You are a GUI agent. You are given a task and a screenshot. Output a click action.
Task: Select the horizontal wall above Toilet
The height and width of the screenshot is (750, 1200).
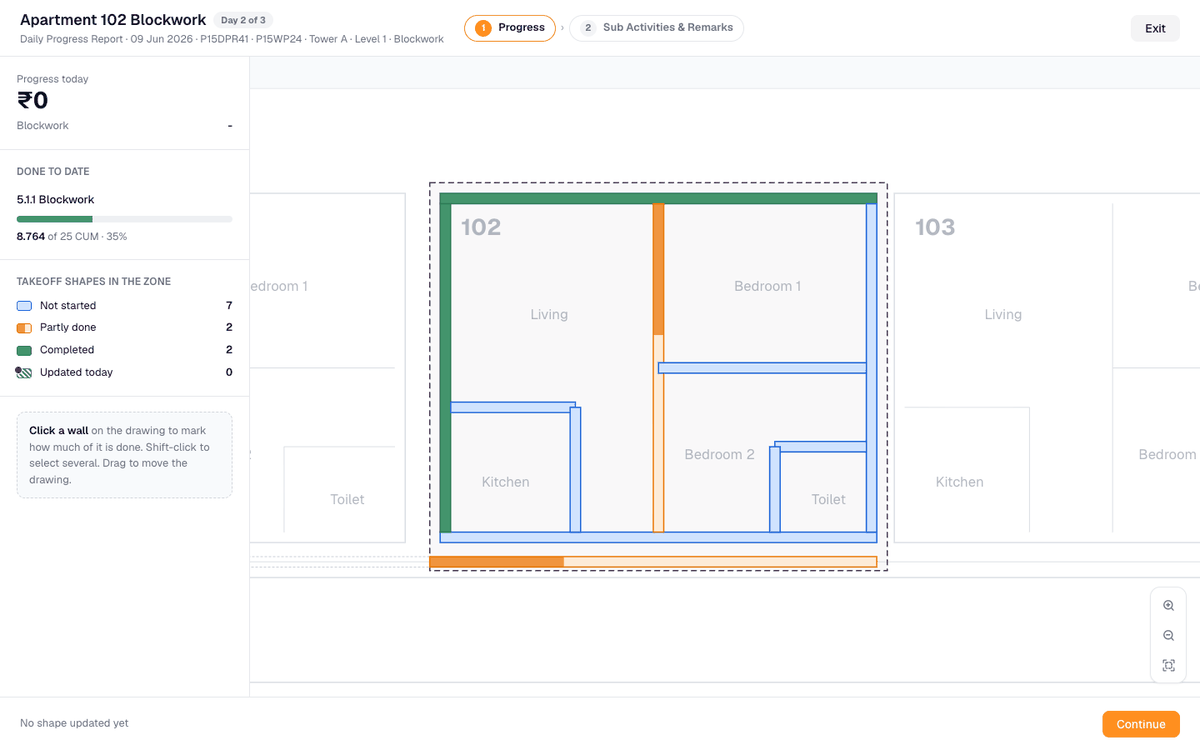[820, 446]
